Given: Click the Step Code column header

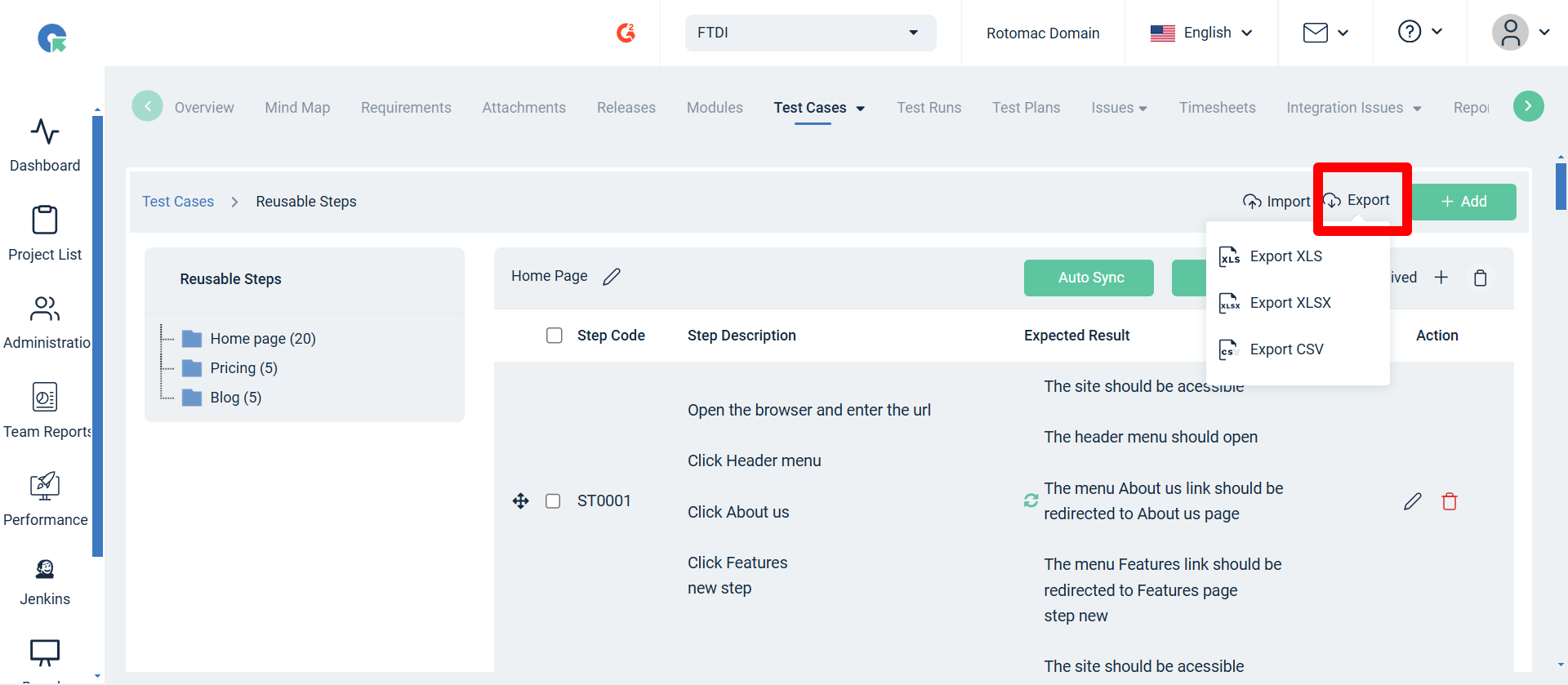Looking at the screenshot, I should (611, 336).
